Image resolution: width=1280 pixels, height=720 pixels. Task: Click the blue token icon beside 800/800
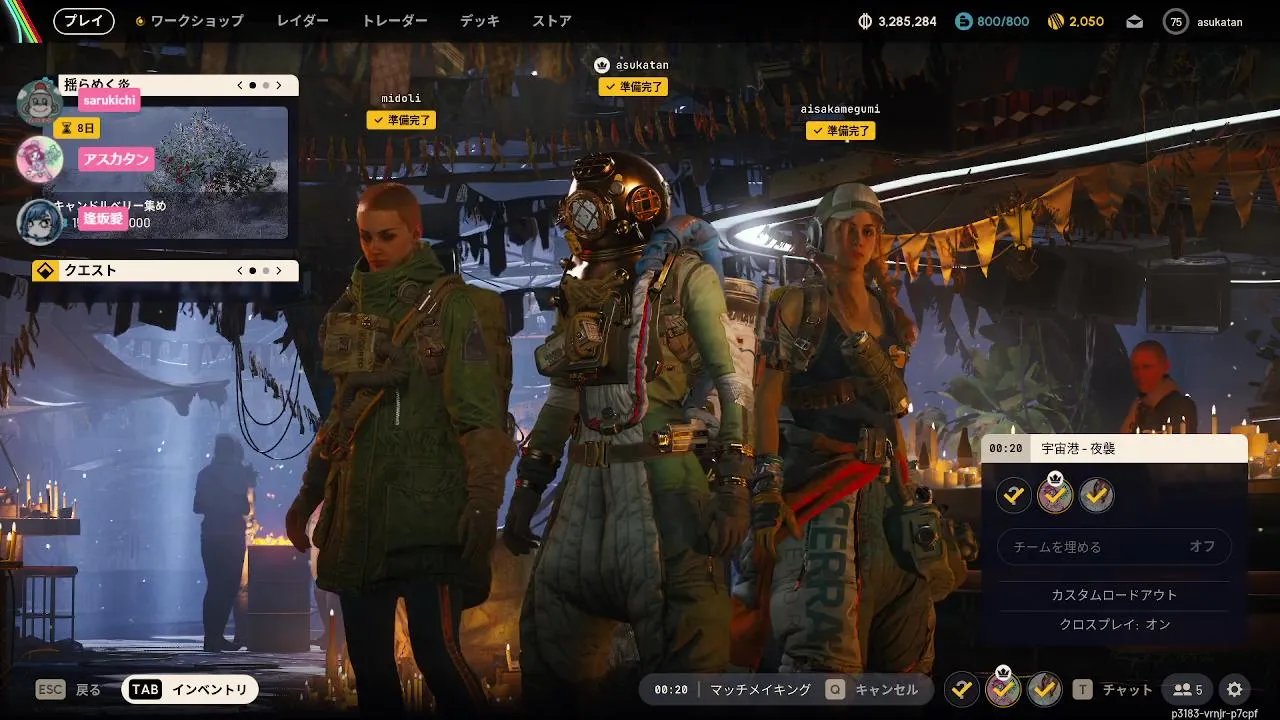coord(964,21)
